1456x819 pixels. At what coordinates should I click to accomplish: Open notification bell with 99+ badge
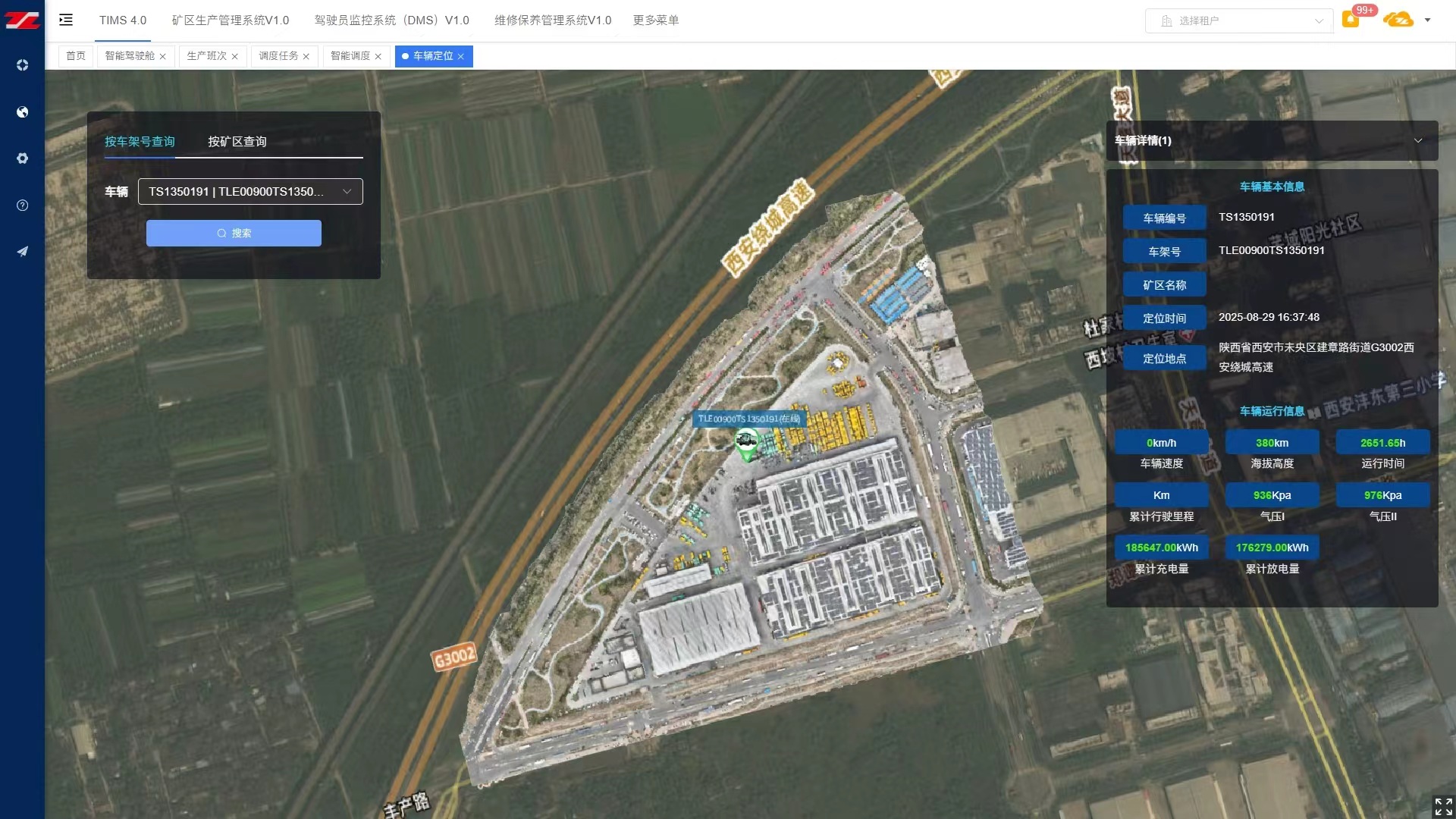coord(1351,20)
